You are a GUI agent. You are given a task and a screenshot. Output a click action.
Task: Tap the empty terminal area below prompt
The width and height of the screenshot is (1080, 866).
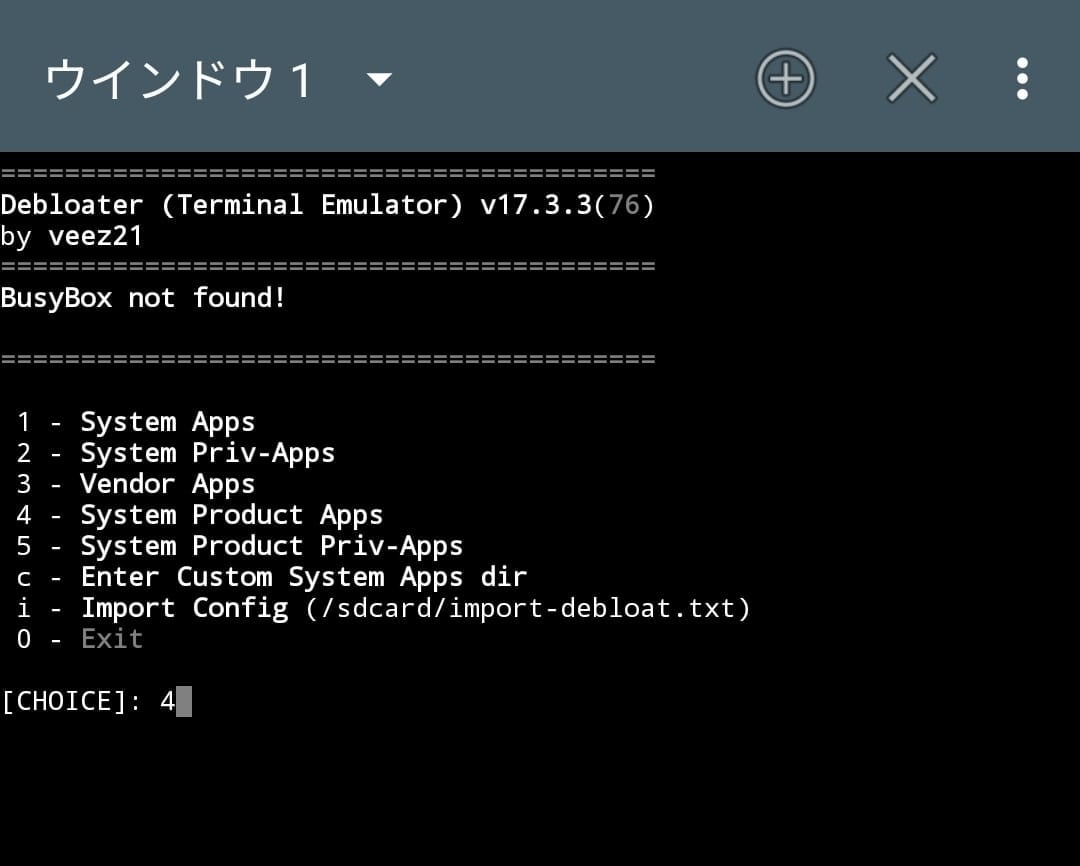point(540,790)
